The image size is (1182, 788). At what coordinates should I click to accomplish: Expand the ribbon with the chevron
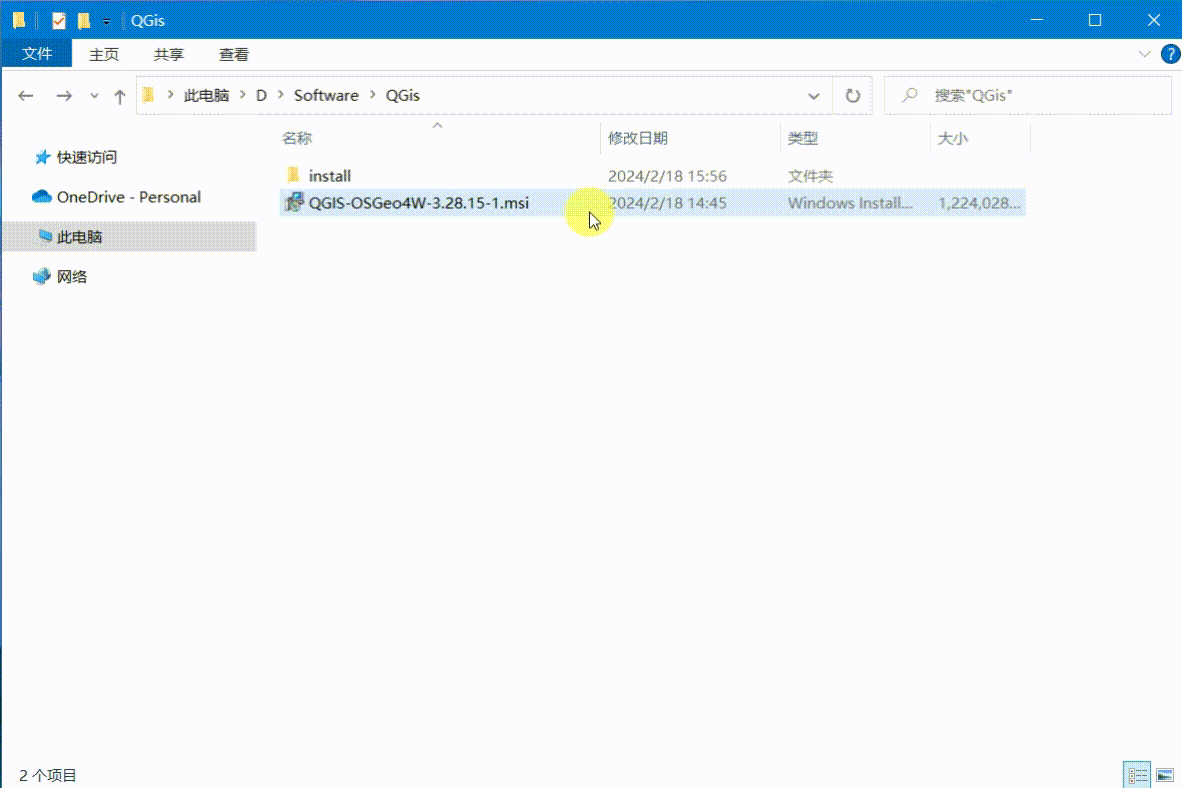point(1144,54)
